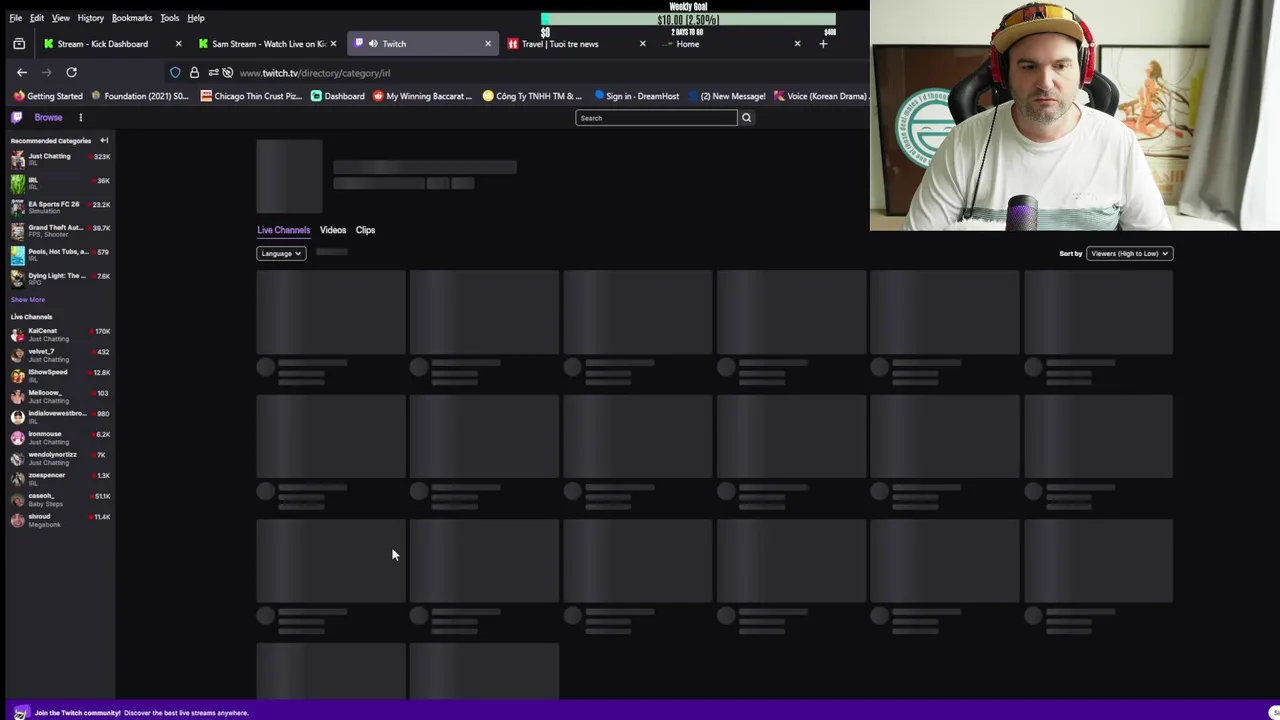Switch to the Videos tab
This screenshot has width=1280, height=720.
[333, 230]
